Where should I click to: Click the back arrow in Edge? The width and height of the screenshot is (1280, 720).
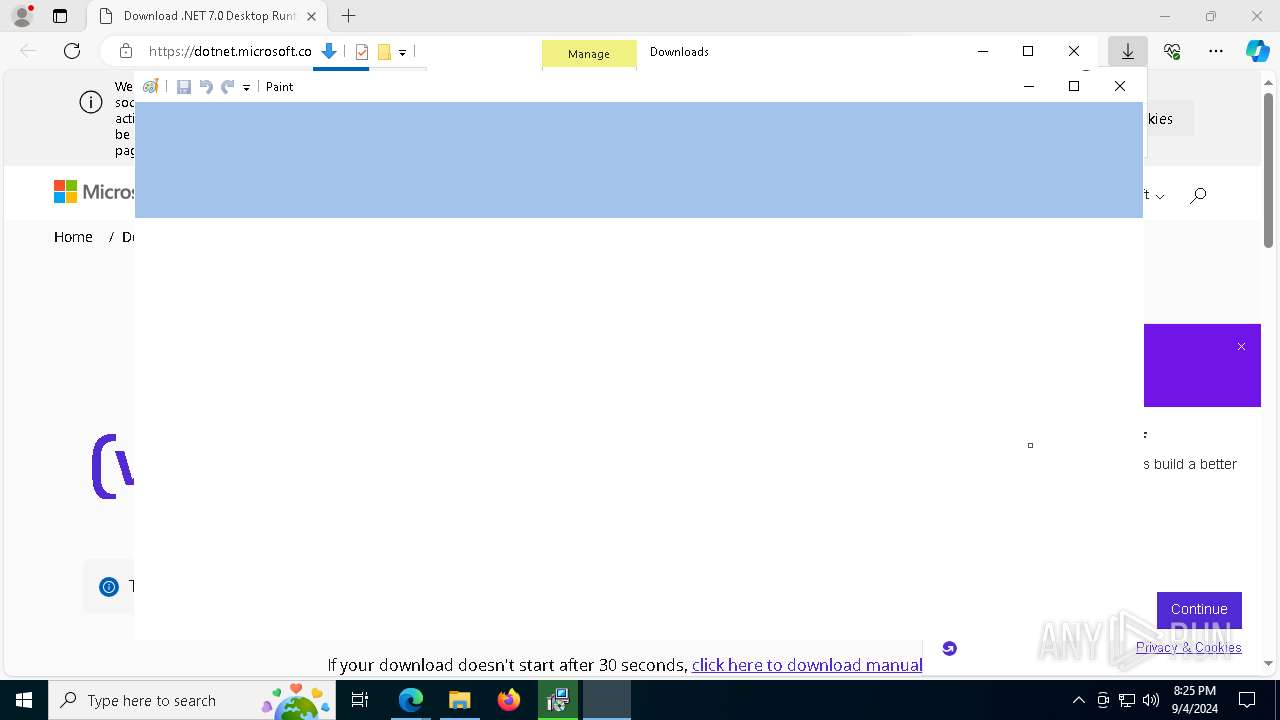pyautogui.click(x=28, y=51)
